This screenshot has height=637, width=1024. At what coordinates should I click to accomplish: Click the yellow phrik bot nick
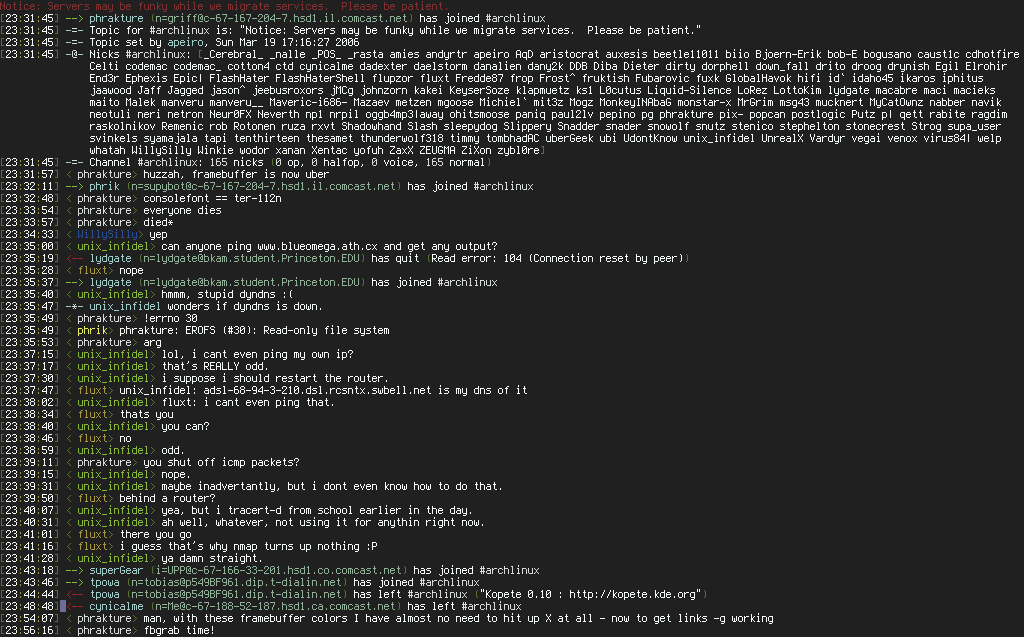pyautogui.click(x=92, y=331)
